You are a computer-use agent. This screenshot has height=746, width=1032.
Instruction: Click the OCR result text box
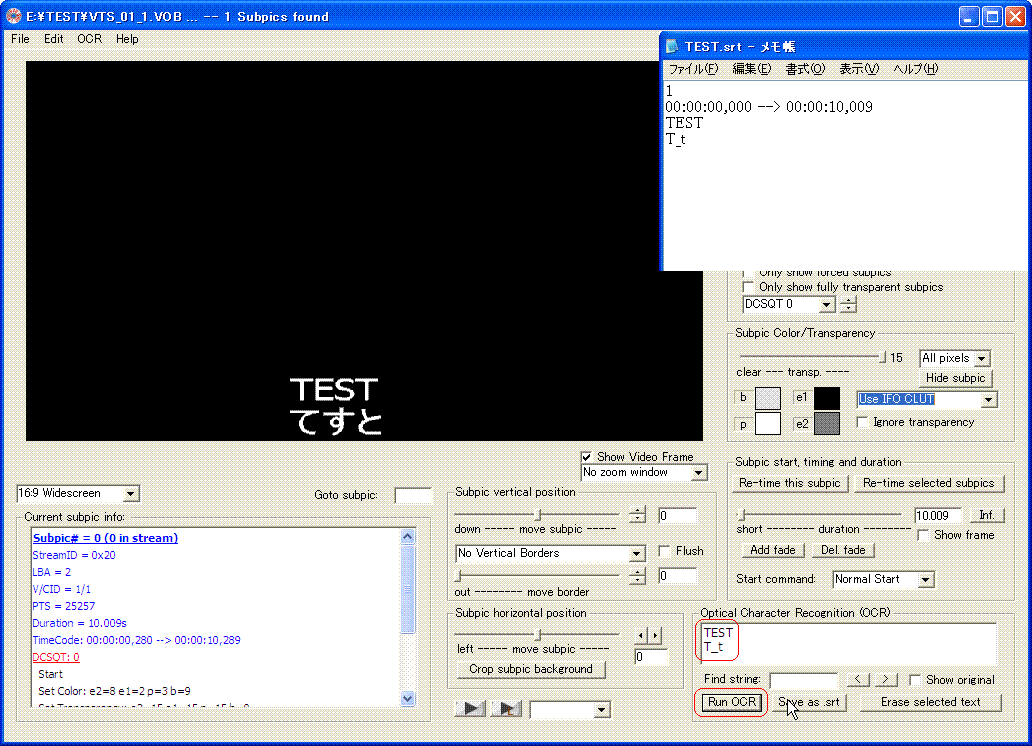point(848,643)
